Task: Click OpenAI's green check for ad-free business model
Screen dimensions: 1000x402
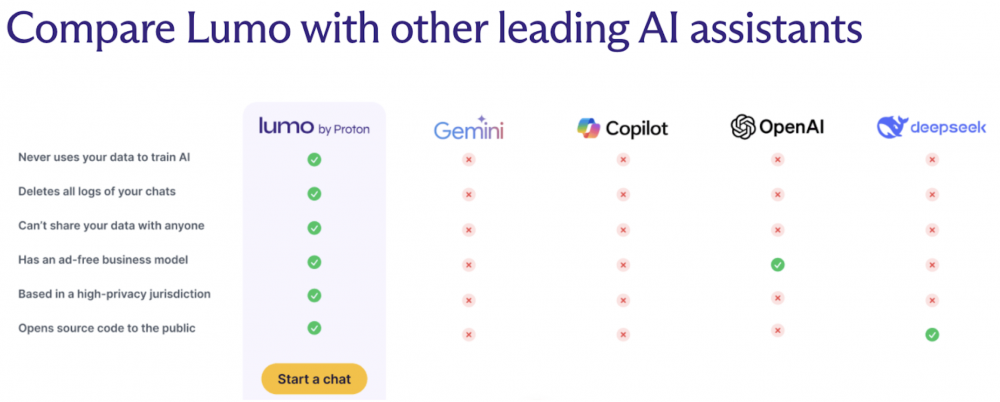Action: coord(777,264)
